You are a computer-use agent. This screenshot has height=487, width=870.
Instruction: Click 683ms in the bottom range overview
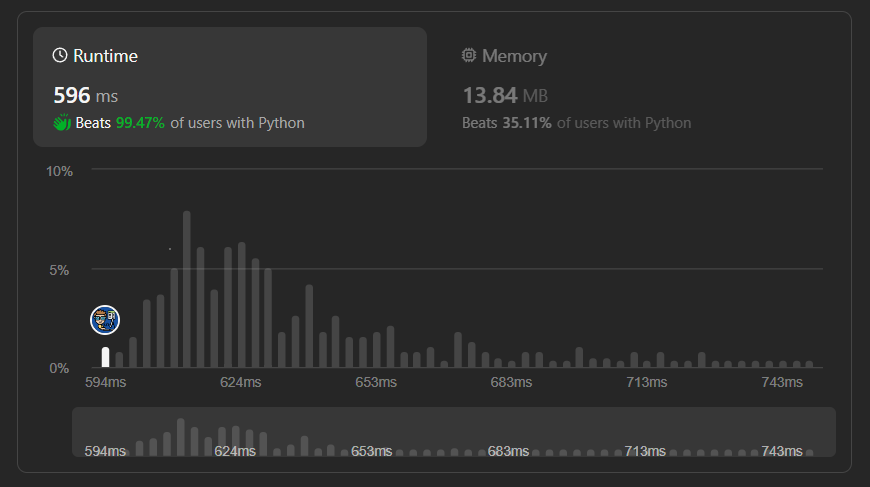[x=508, y=451]
